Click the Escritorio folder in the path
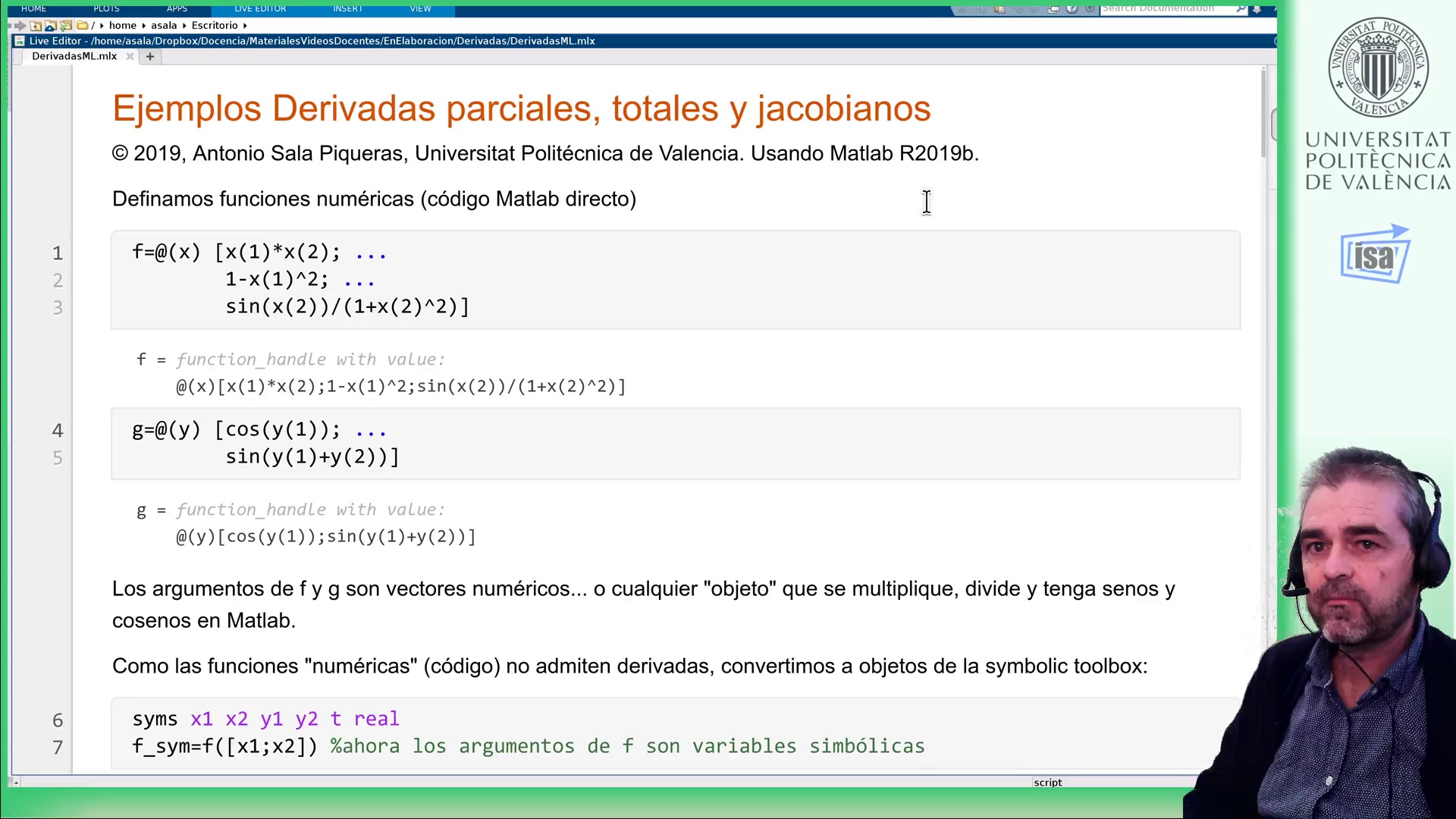Image resolution: width=1456 pixels, height=819 pixels. coord(215,26)
